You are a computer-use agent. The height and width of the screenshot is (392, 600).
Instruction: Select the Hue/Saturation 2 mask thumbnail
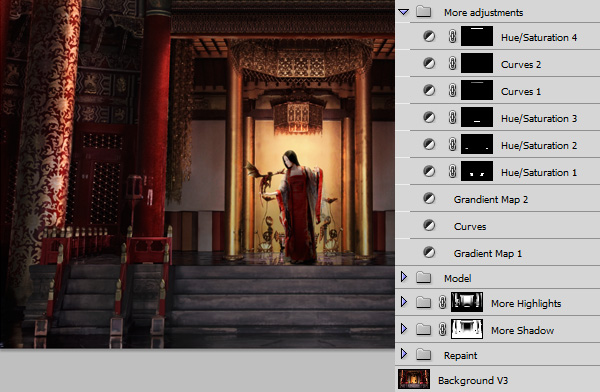click(x=477, y=144)
